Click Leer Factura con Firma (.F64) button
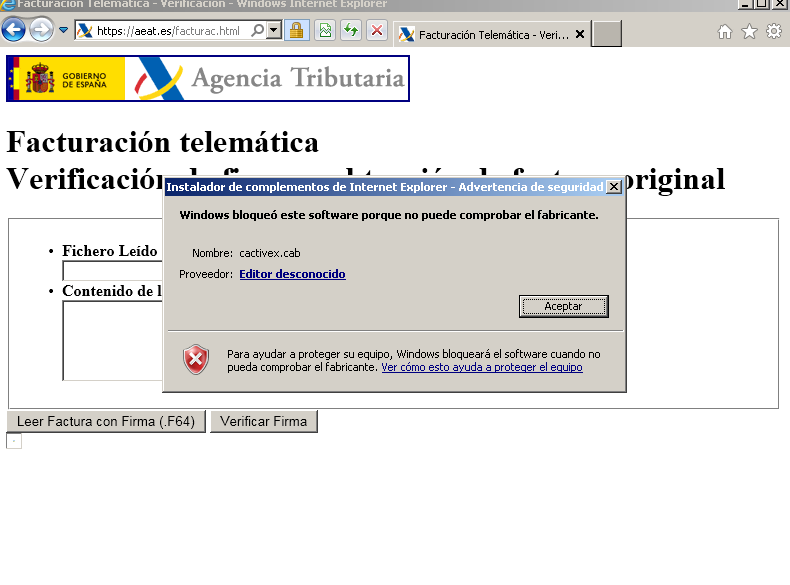790x585 pixels. point(106,421)
